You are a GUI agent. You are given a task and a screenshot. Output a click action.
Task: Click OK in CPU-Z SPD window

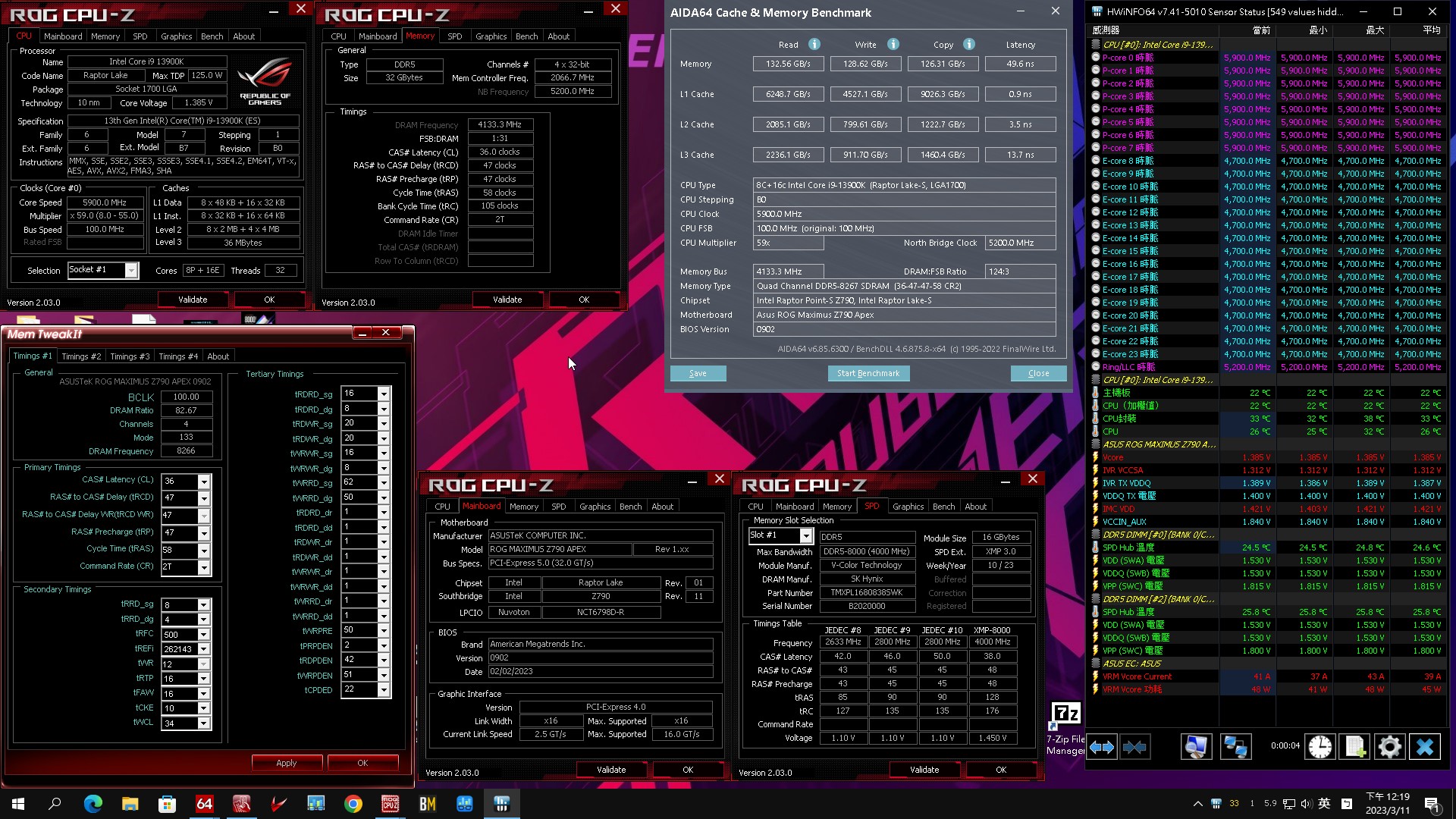click(x=1001, y=770)
